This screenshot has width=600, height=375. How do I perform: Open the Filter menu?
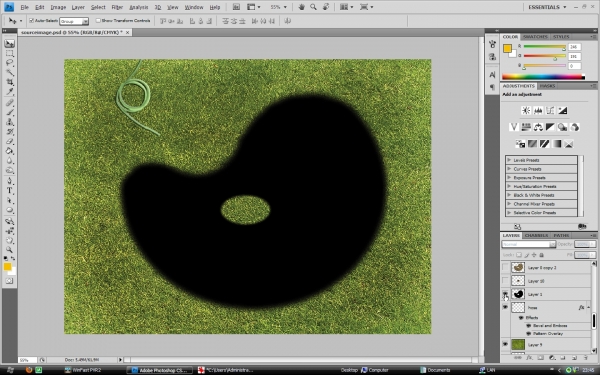pos(117,7)
